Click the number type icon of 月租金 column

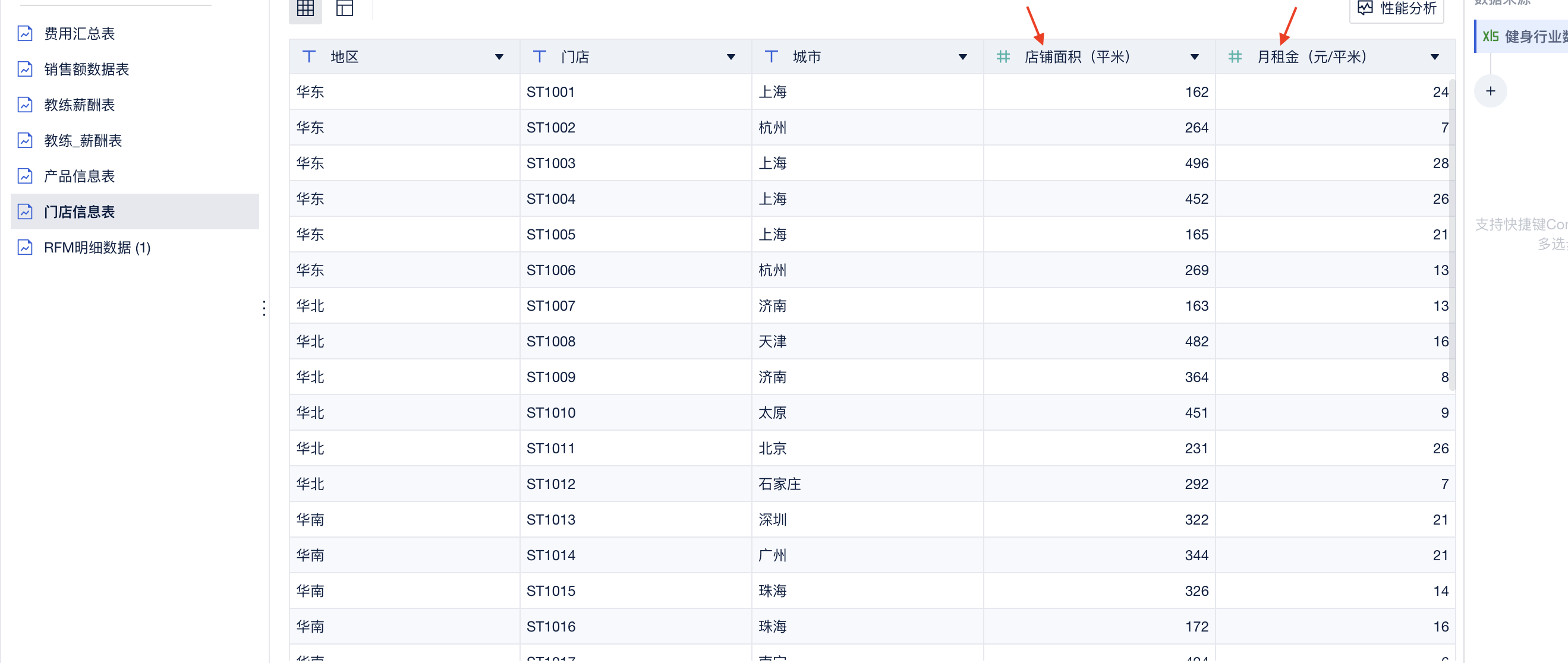(1235, 57)
